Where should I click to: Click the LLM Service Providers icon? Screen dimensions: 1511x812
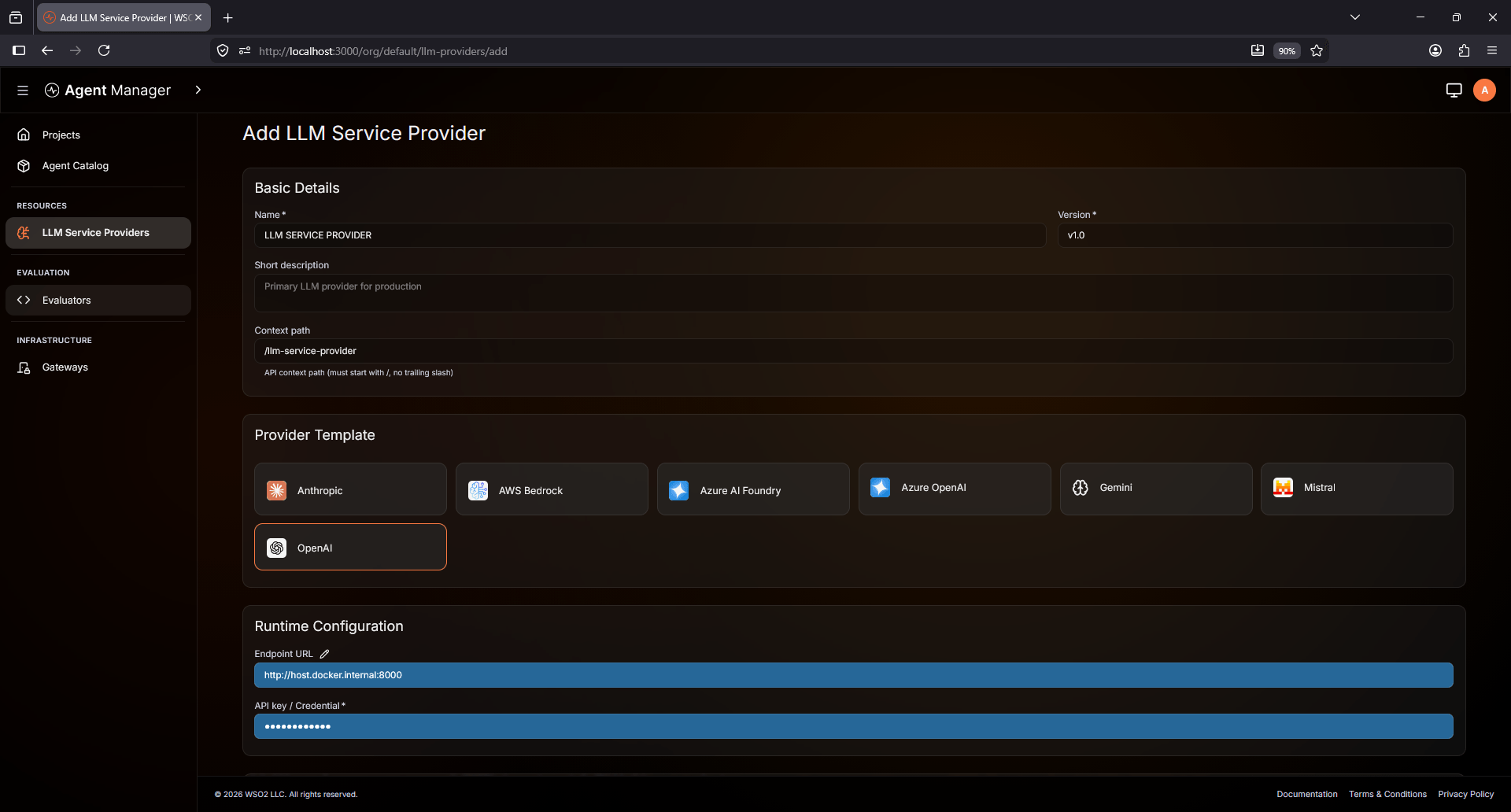24,233
